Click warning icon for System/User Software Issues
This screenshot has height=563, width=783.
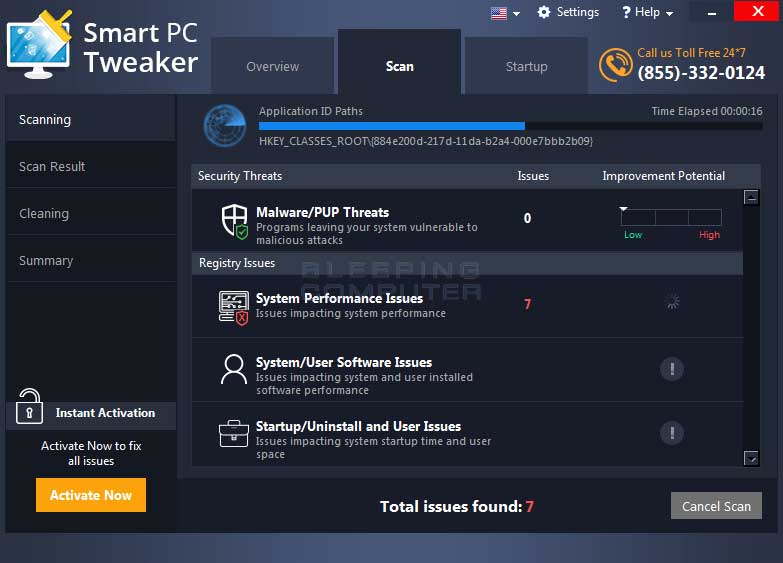tap(671, 369)
